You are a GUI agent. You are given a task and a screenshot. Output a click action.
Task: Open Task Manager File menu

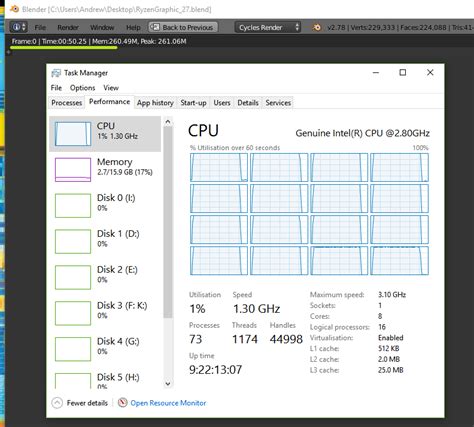tap(56, 88)
